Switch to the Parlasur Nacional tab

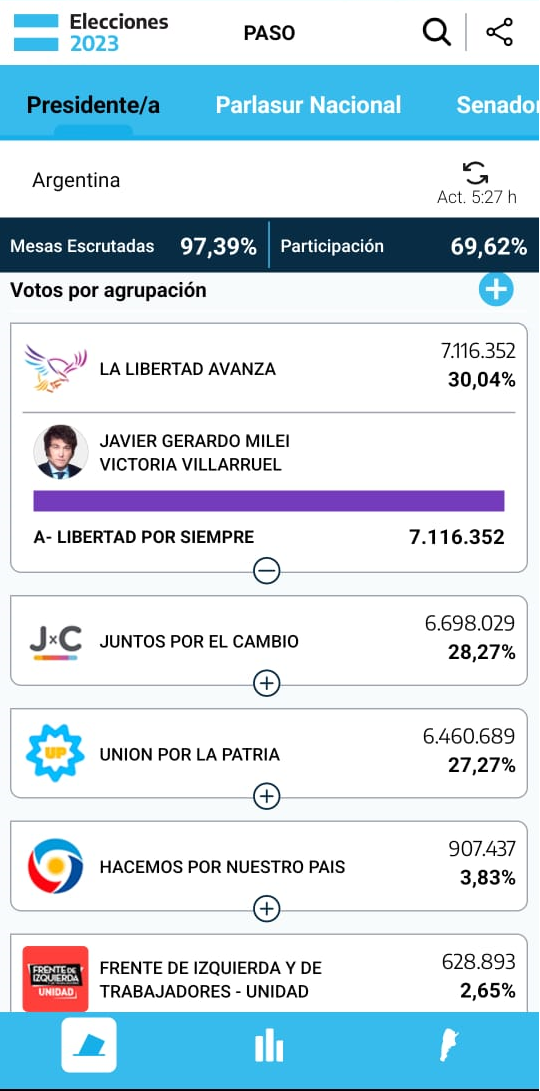(x=308, y=105)
